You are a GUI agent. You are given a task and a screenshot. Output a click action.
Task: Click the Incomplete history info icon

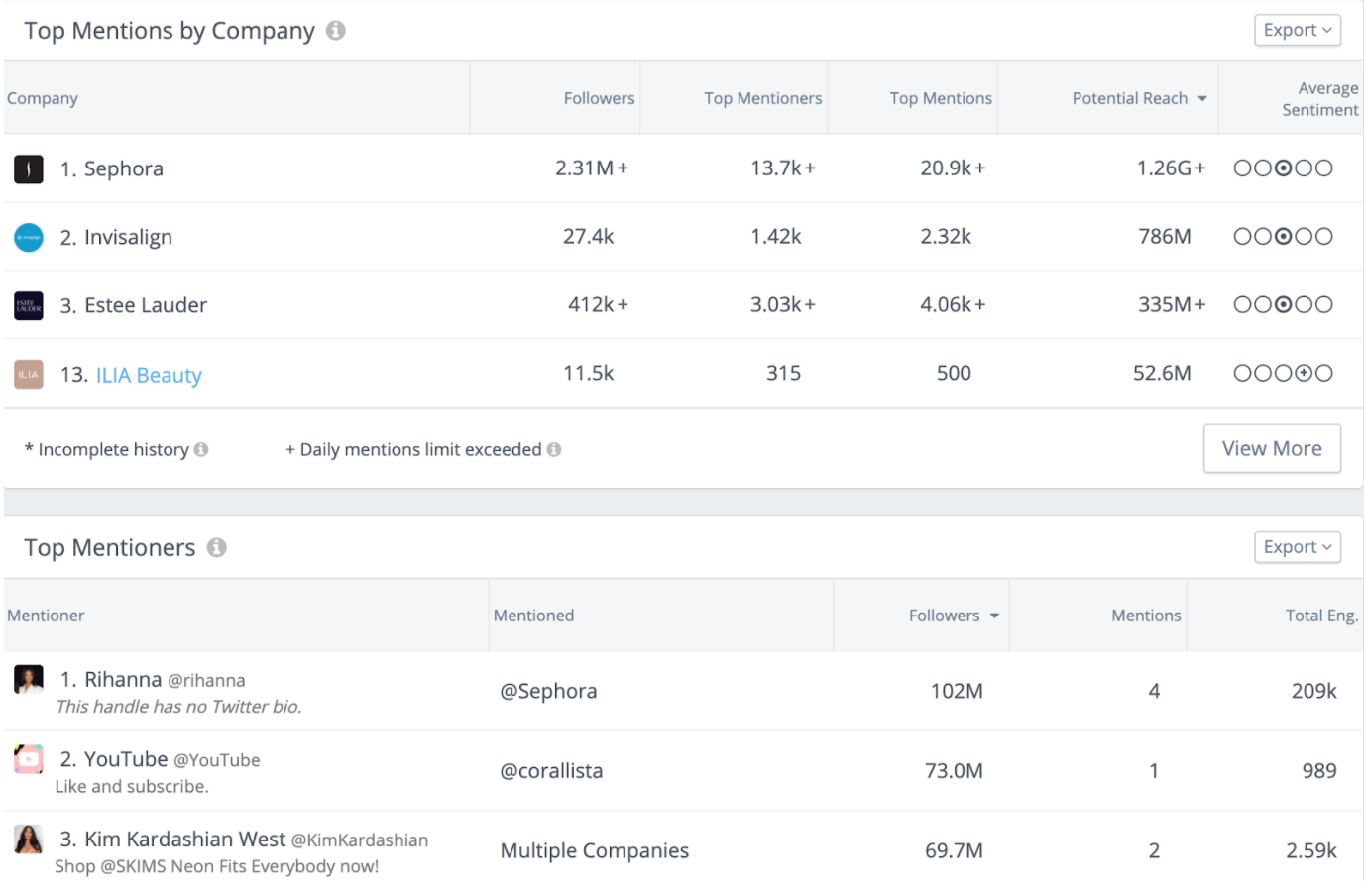[x=201, y=449]
